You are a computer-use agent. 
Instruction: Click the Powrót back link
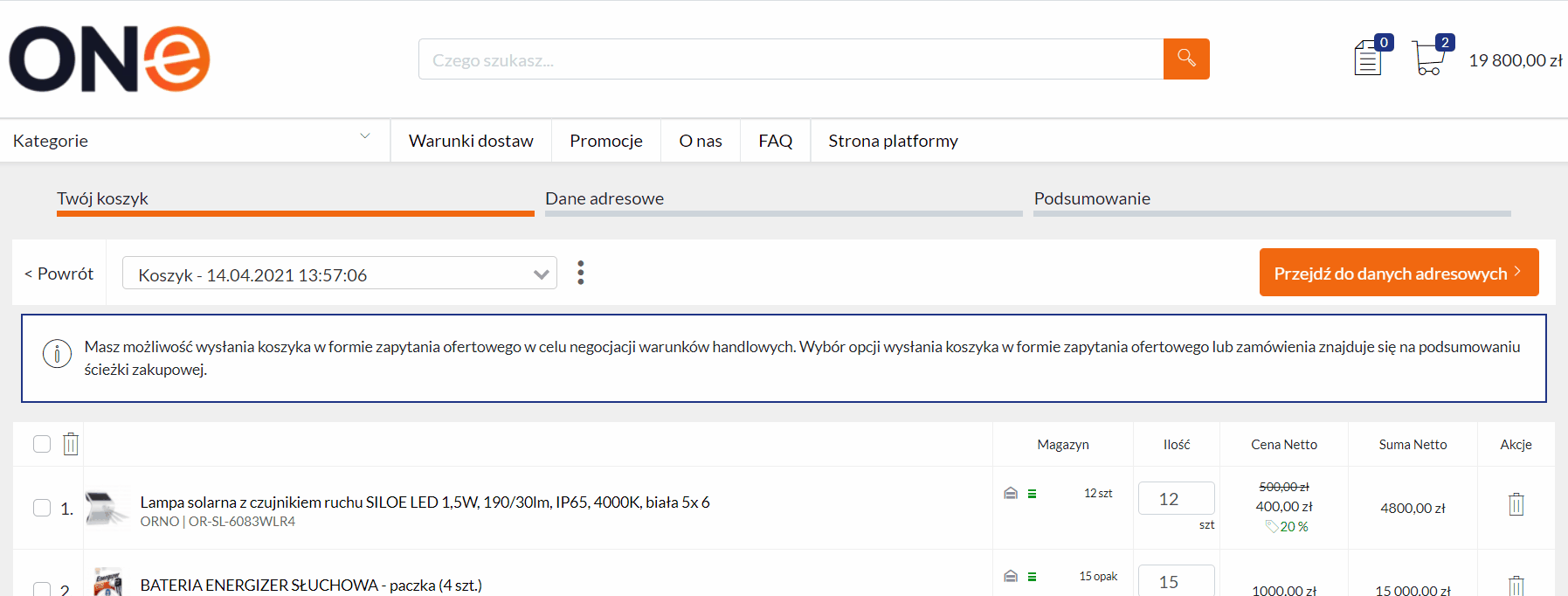[59, 274]
